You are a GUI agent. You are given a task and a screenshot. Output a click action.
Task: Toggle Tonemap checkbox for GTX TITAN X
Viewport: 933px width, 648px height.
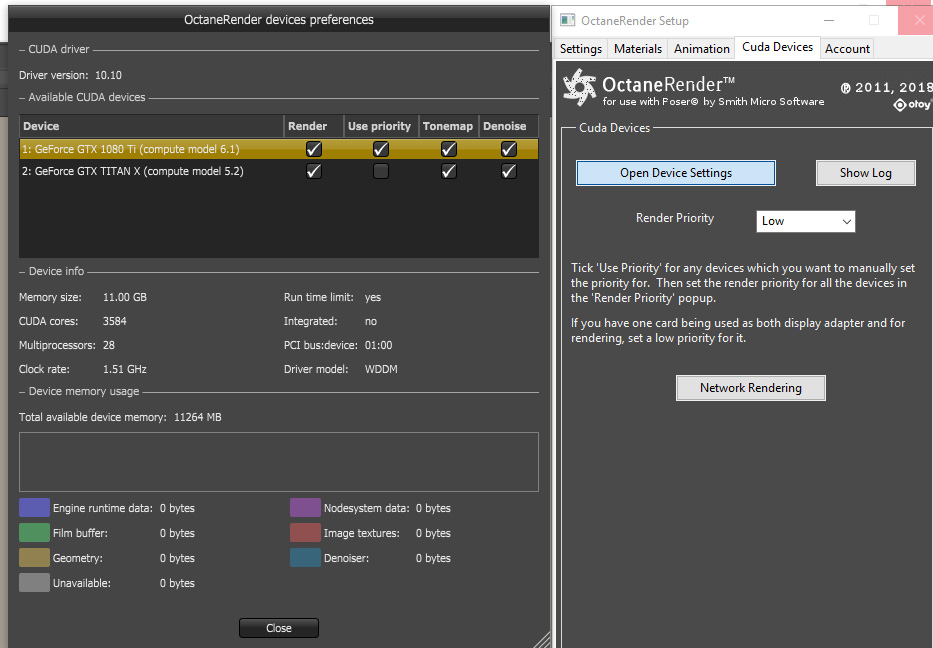[449, 171]
